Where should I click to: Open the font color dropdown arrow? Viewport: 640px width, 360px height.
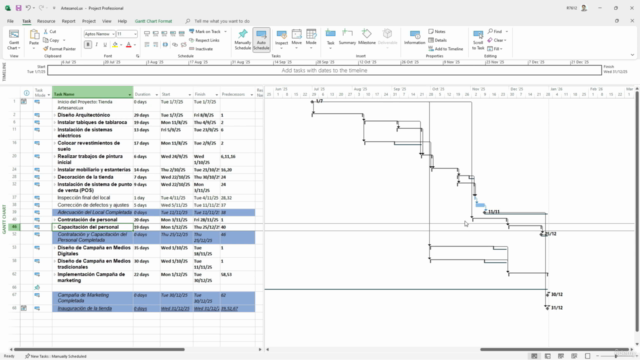[135, 45]
